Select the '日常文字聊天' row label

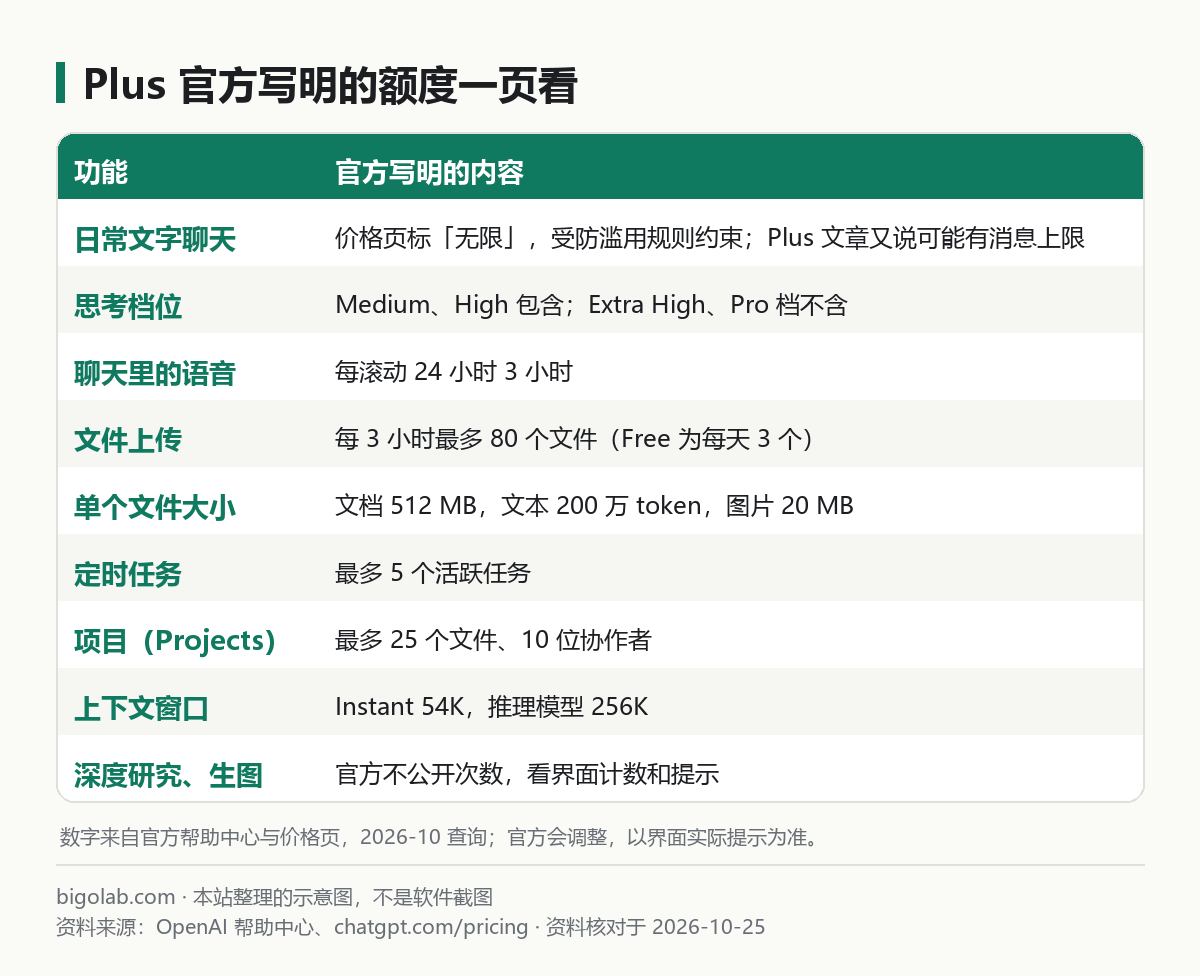[155, 239]
